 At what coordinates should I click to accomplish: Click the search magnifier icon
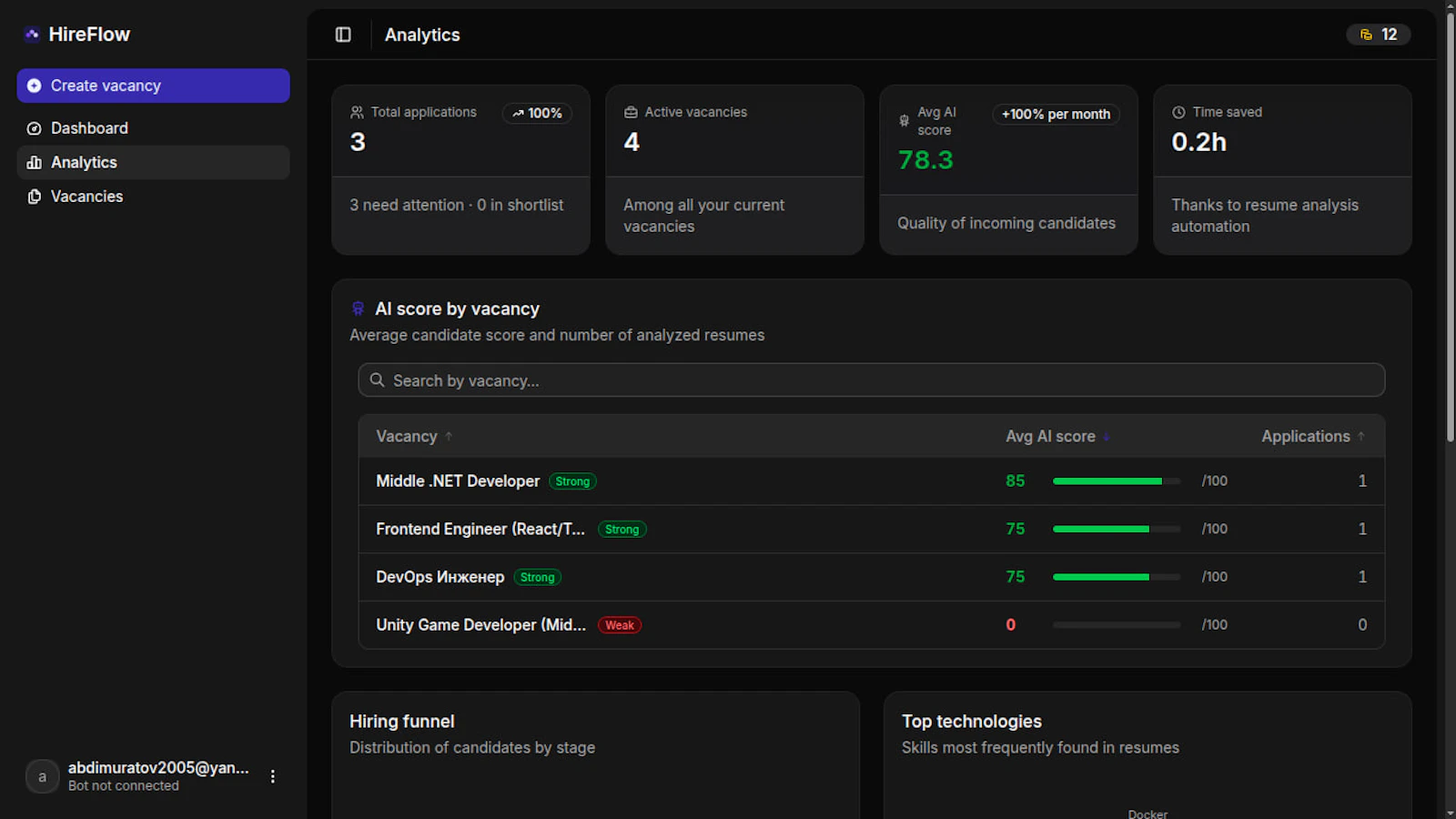(x=377, y=380)
